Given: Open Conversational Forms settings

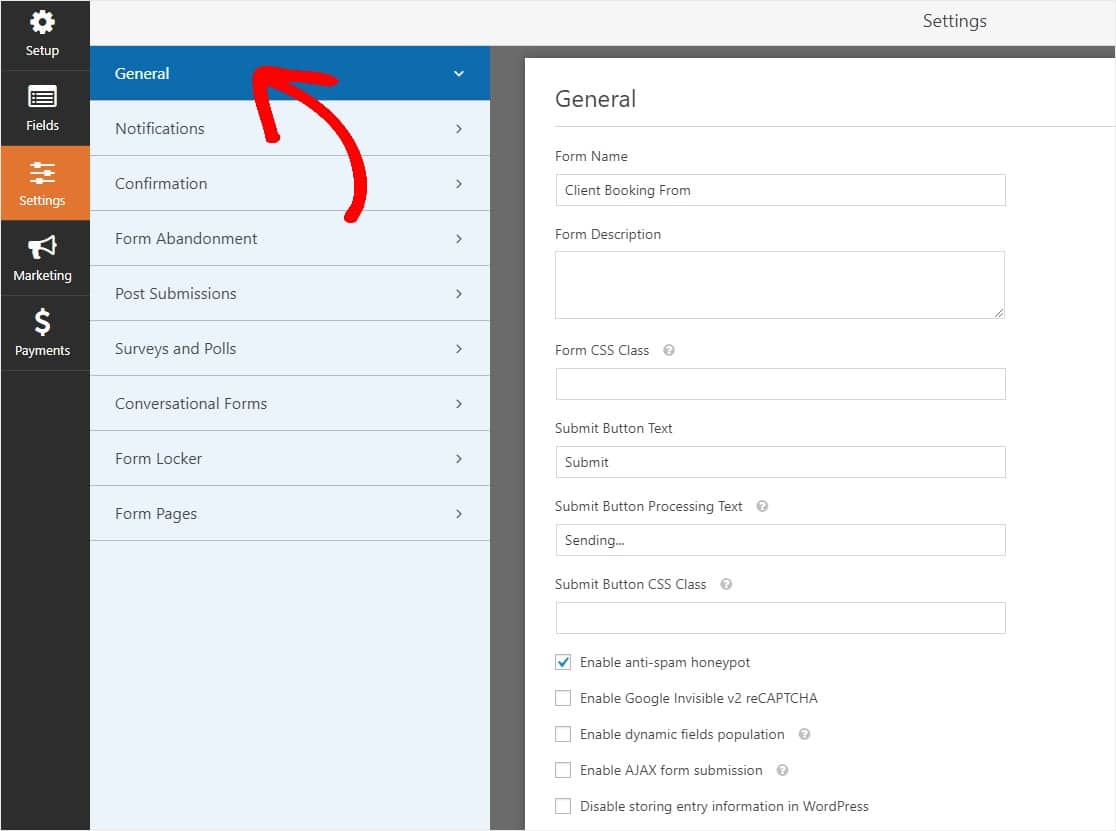Looking at the screenshot, I should point(290,403).
